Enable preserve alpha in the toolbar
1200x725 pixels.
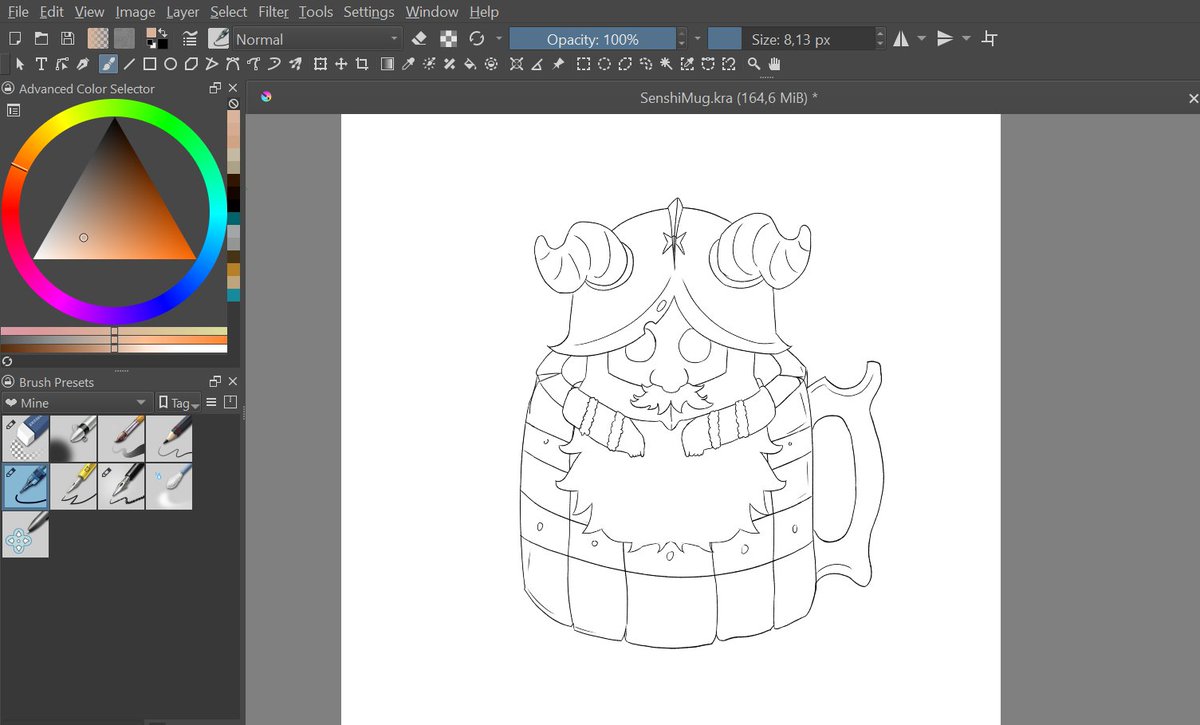pos(448,38)
